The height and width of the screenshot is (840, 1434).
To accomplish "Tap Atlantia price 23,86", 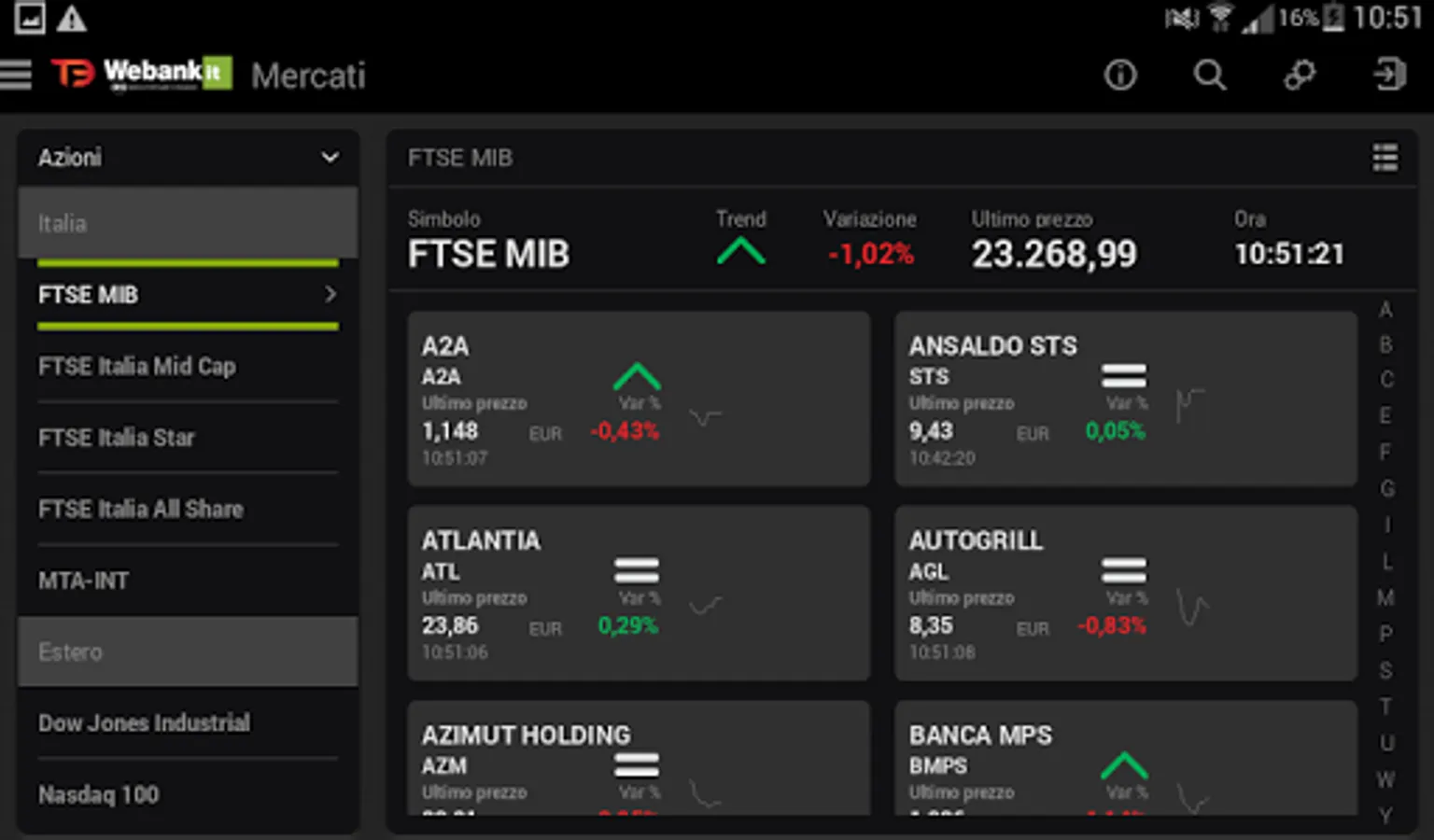I will 450,625.
